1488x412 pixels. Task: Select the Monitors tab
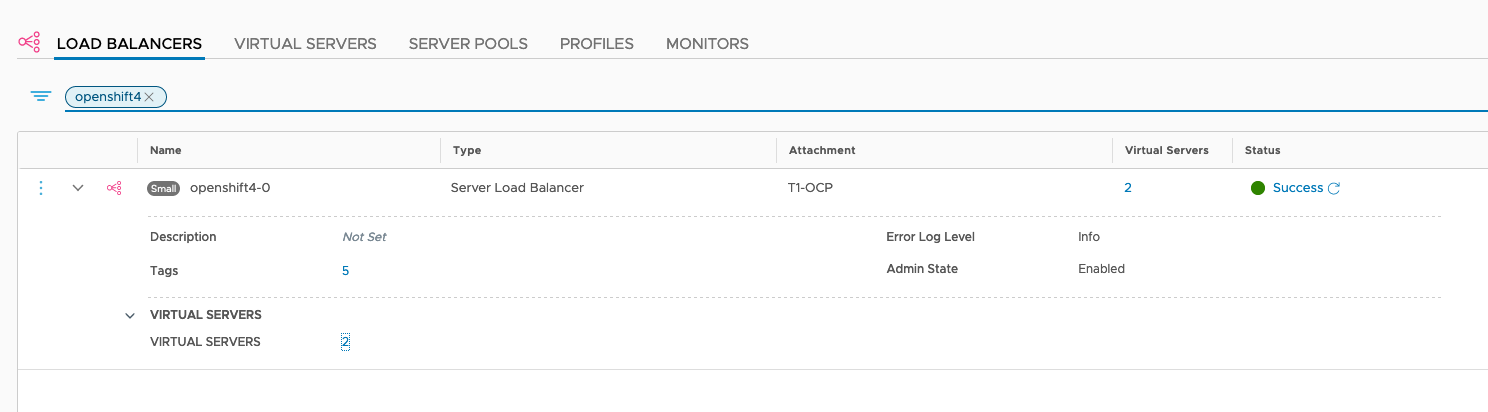point(707,44)
